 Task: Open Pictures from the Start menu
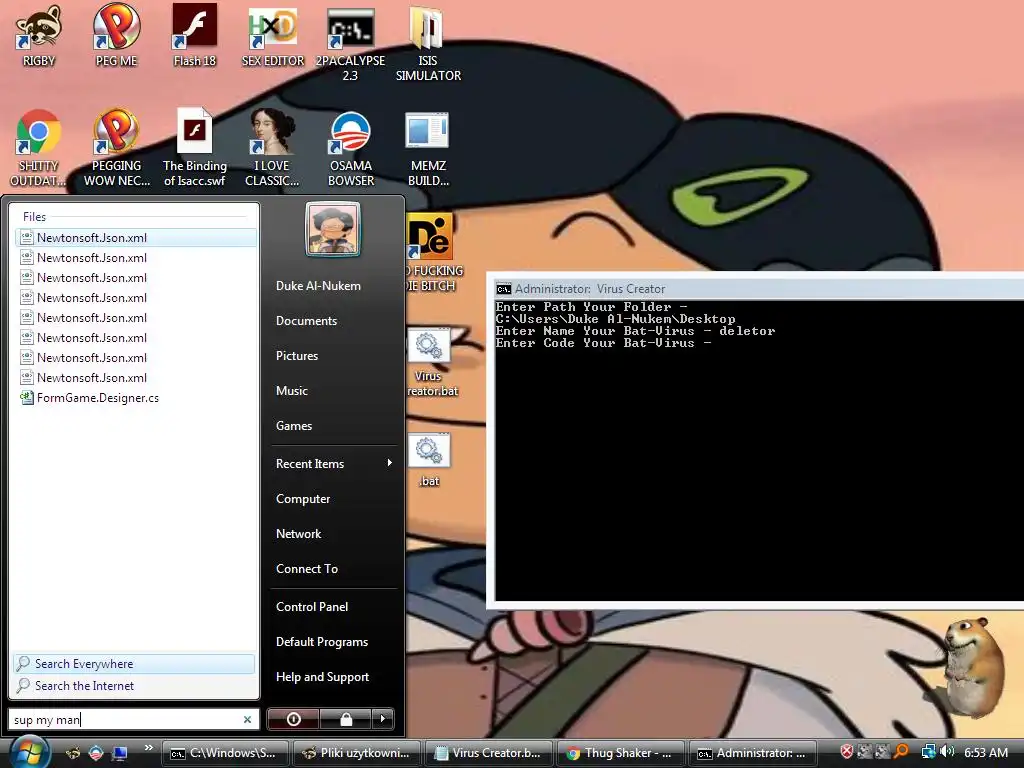click(296, 356)
